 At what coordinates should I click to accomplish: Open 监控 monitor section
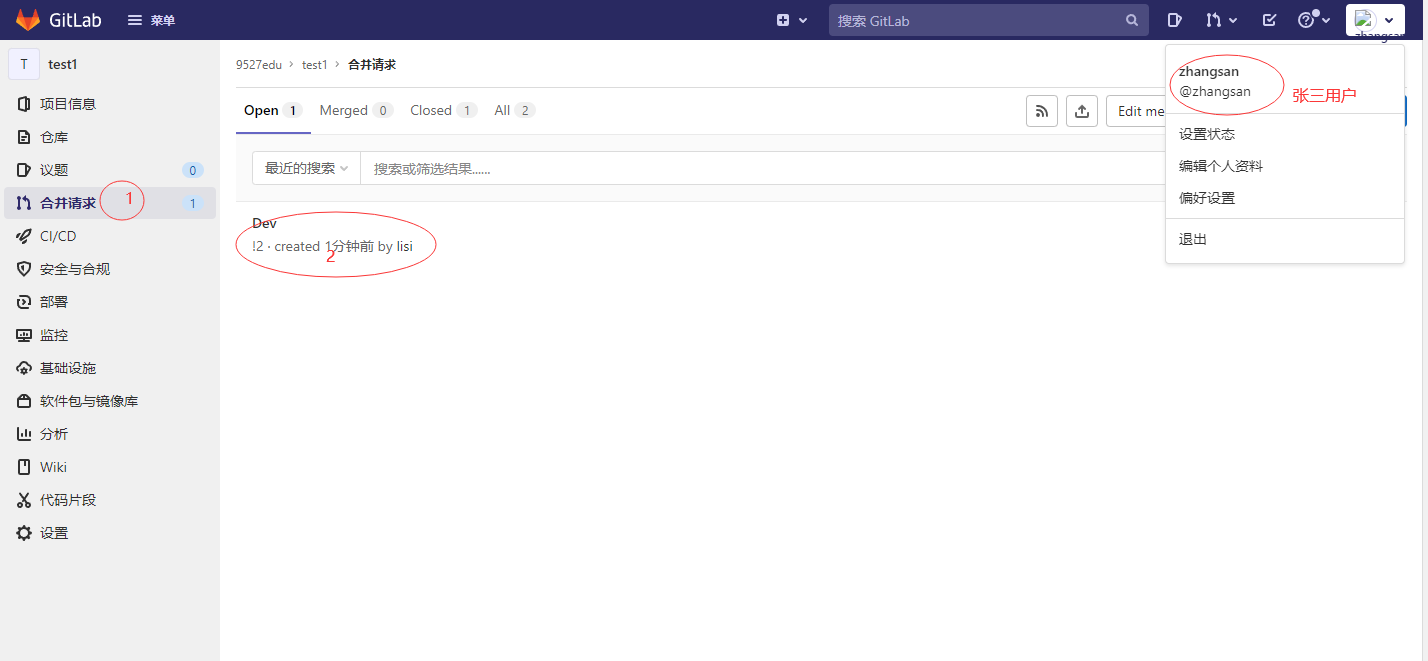[110, 335]
